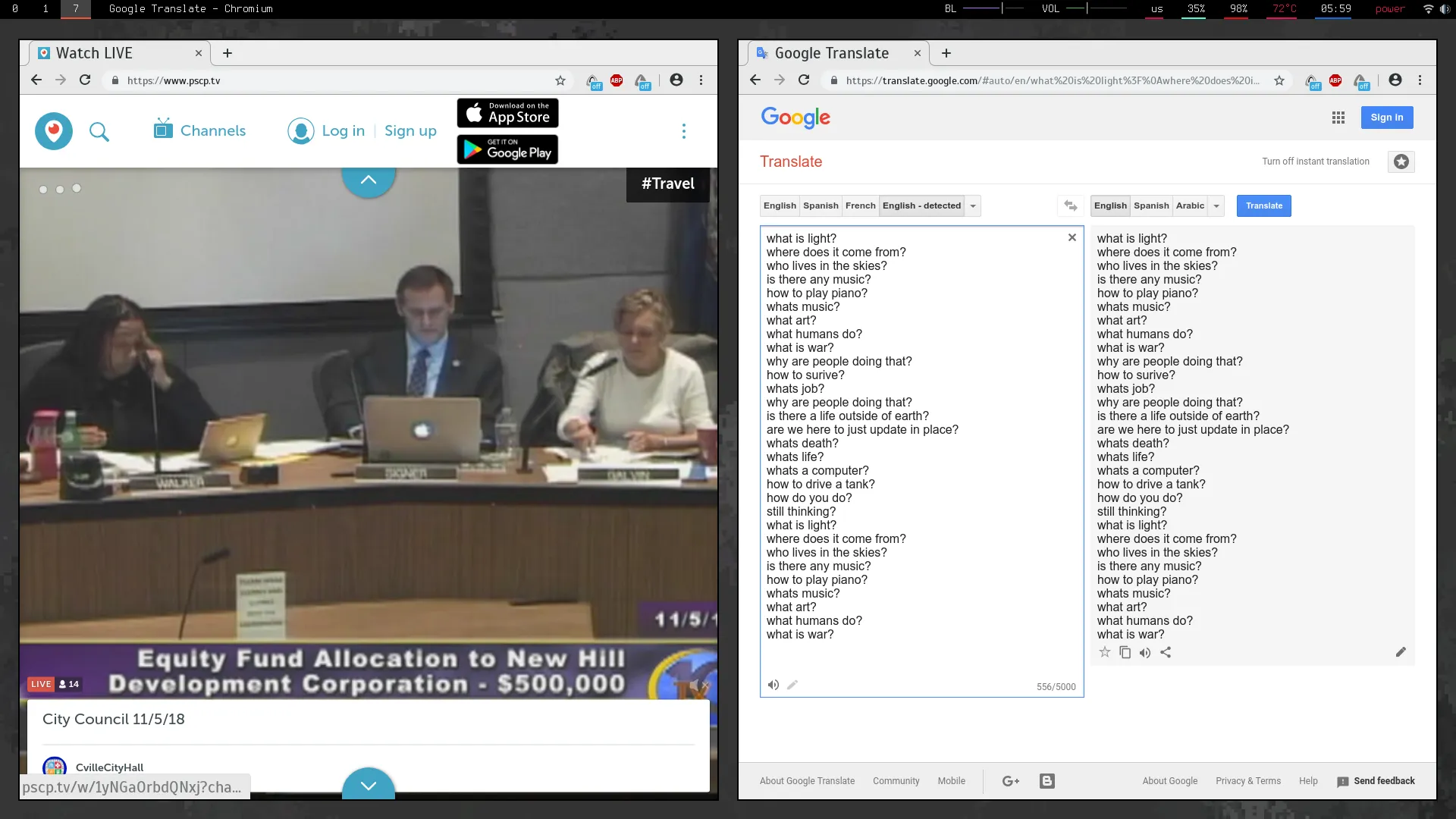Collapse broadcast info with down chevron
This screenshot has height=819, width=1456.
pos(369,785)
